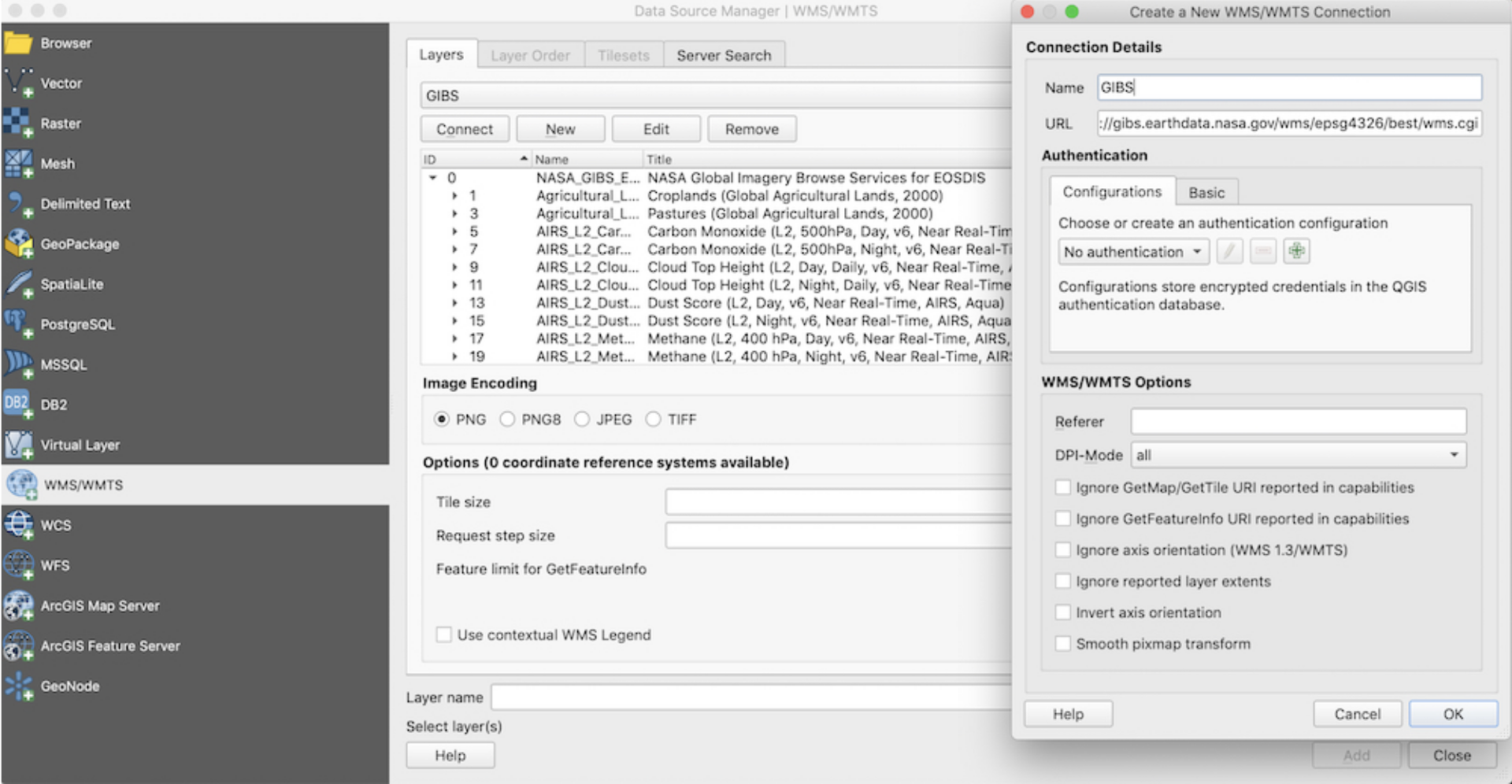This screenshot has width=1512, height=784.
Task: Enable Ignore reported layer extents
Action: tap(1062, 582)
